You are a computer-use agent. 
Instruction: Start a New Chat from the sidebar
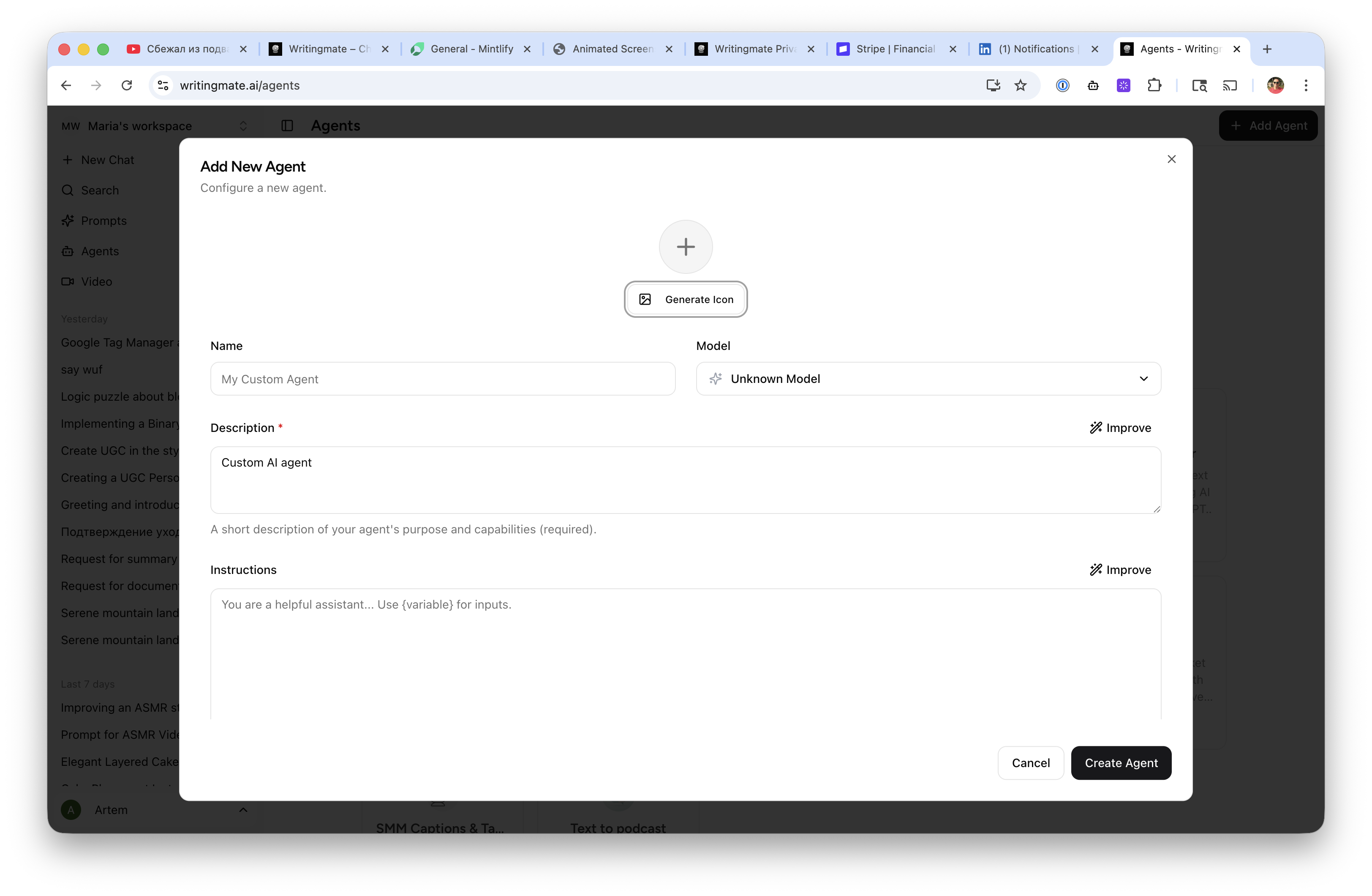pyautogui.click(x=106, y=159)
